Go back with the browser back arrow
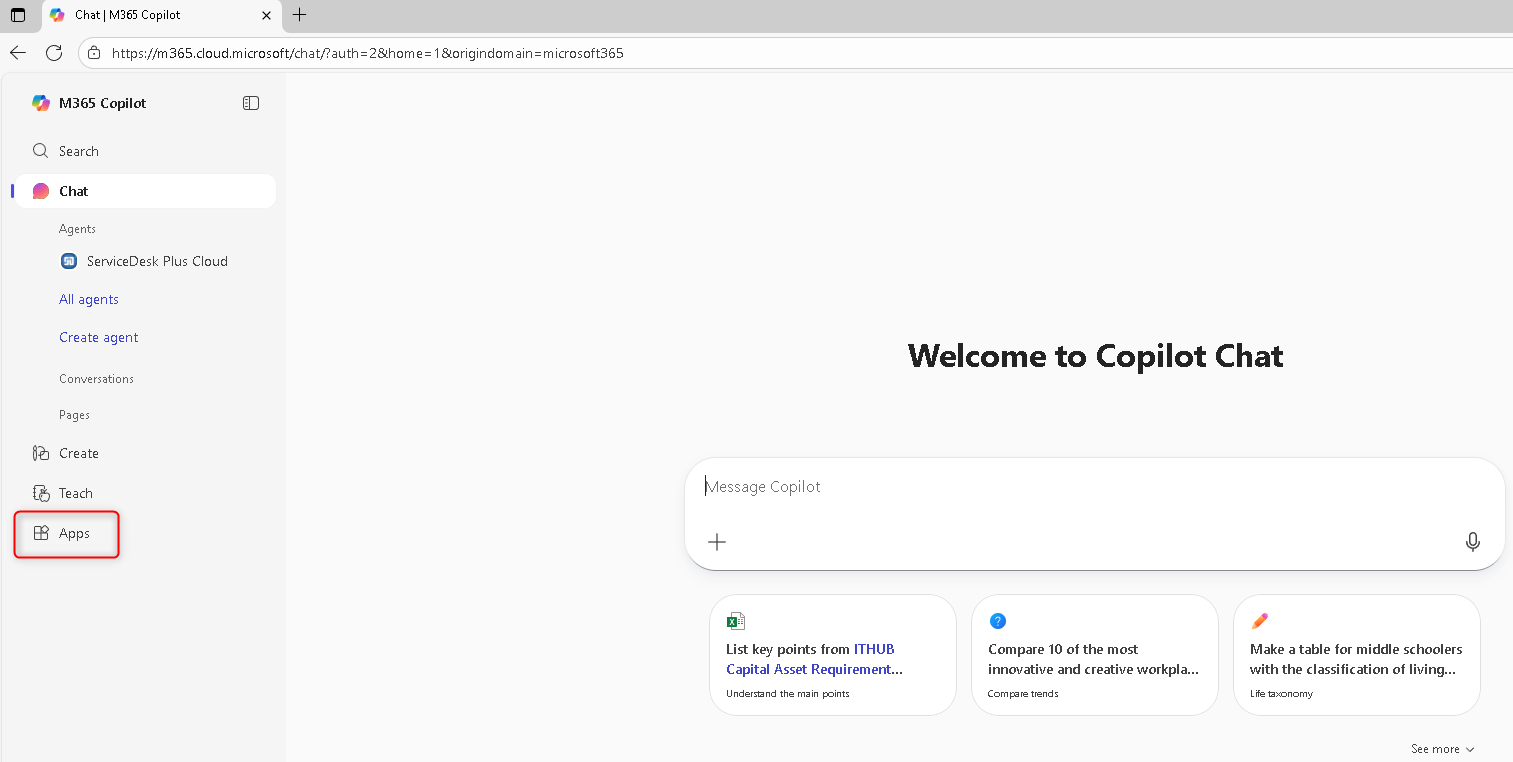The image size is (1513, 762). [x=18, y=53]
